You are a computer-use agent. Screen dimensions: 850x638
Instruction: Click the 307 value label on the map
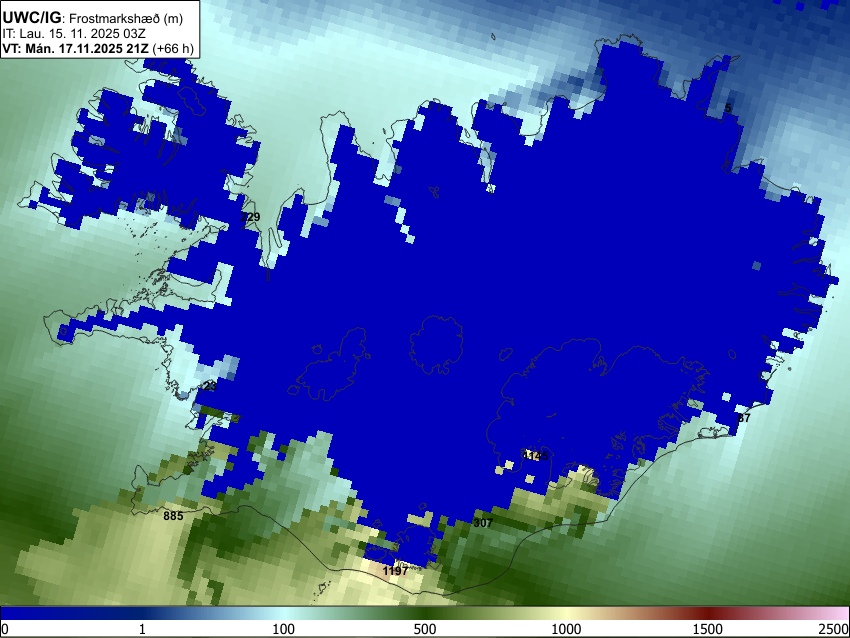483,523
